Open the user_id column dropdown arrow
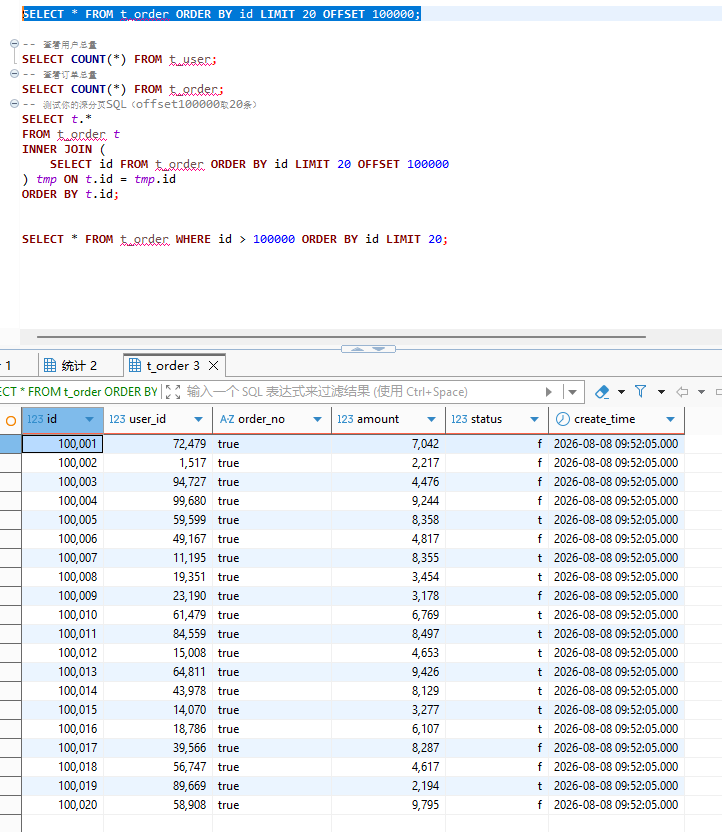 (x=198, y=419)
